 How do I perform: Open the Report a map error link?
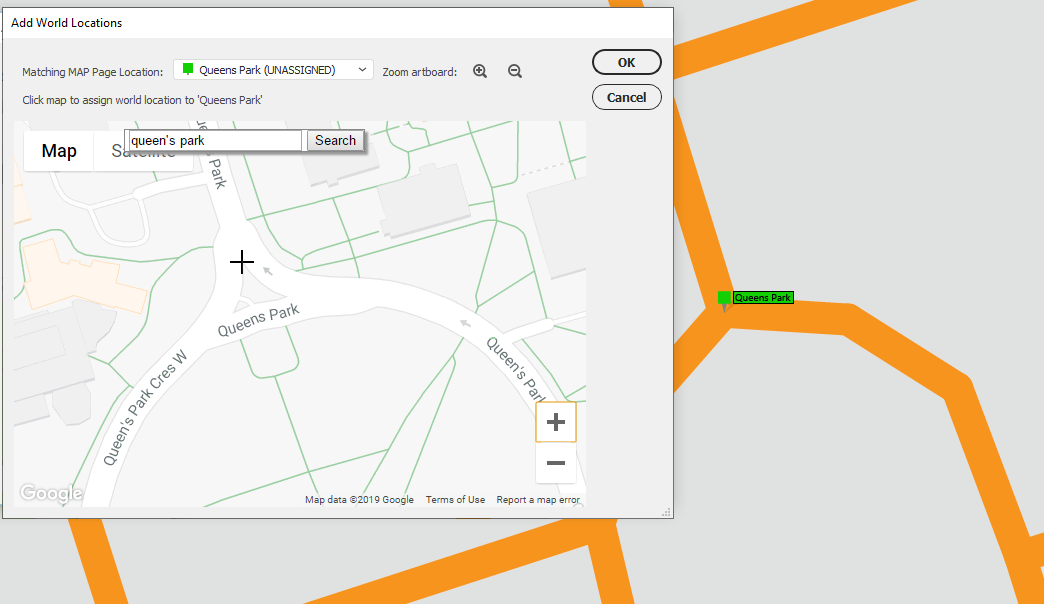pos(538,499)
